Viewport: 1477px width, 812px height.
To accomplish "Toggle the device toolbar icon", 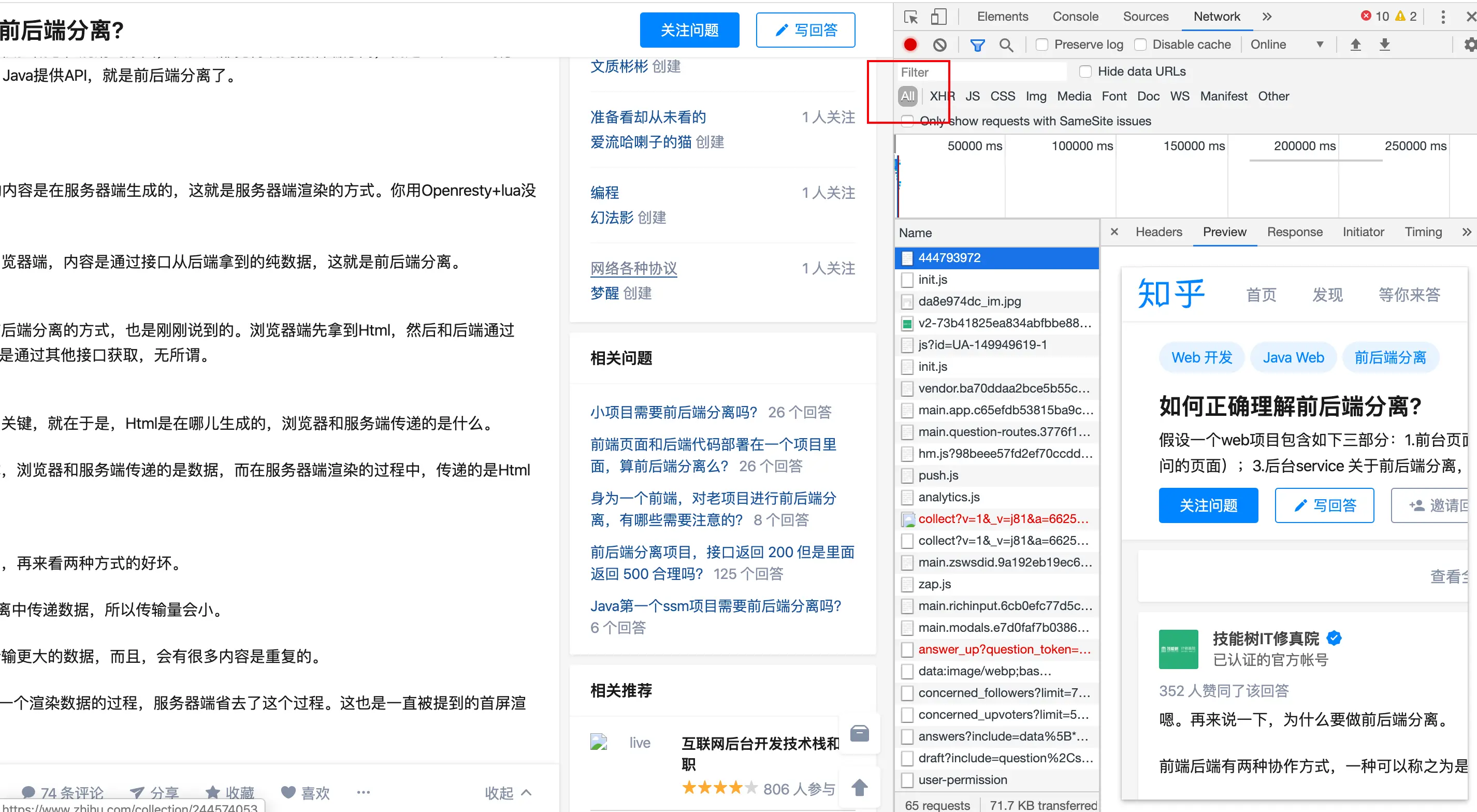I will click(x=938, y=17).
